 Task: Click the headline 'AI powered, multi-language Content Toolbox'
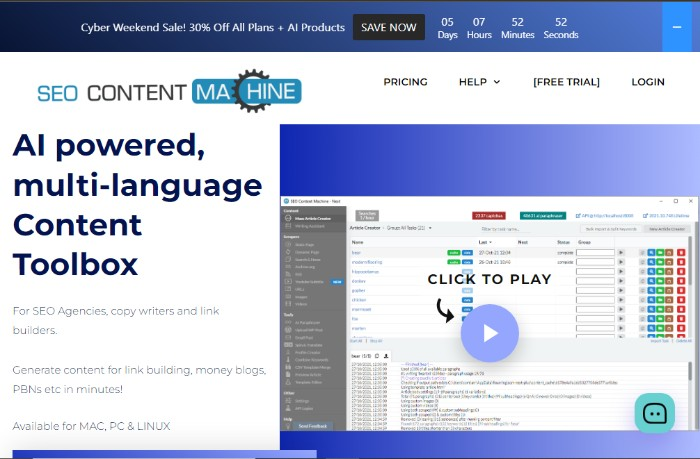pos(138,205)
